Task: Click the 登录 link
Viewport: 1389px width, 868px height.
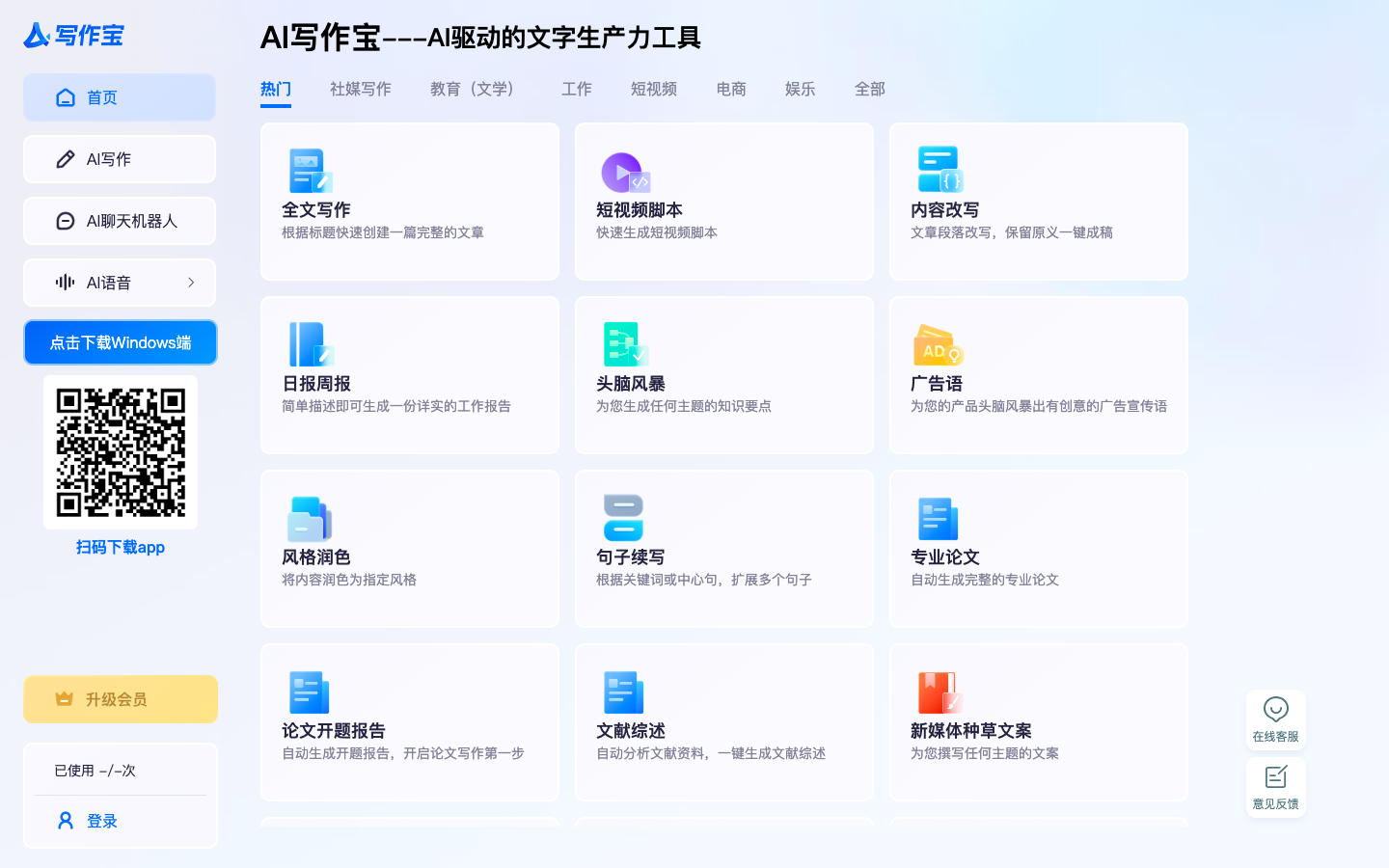Action: (x=102, y=821)
